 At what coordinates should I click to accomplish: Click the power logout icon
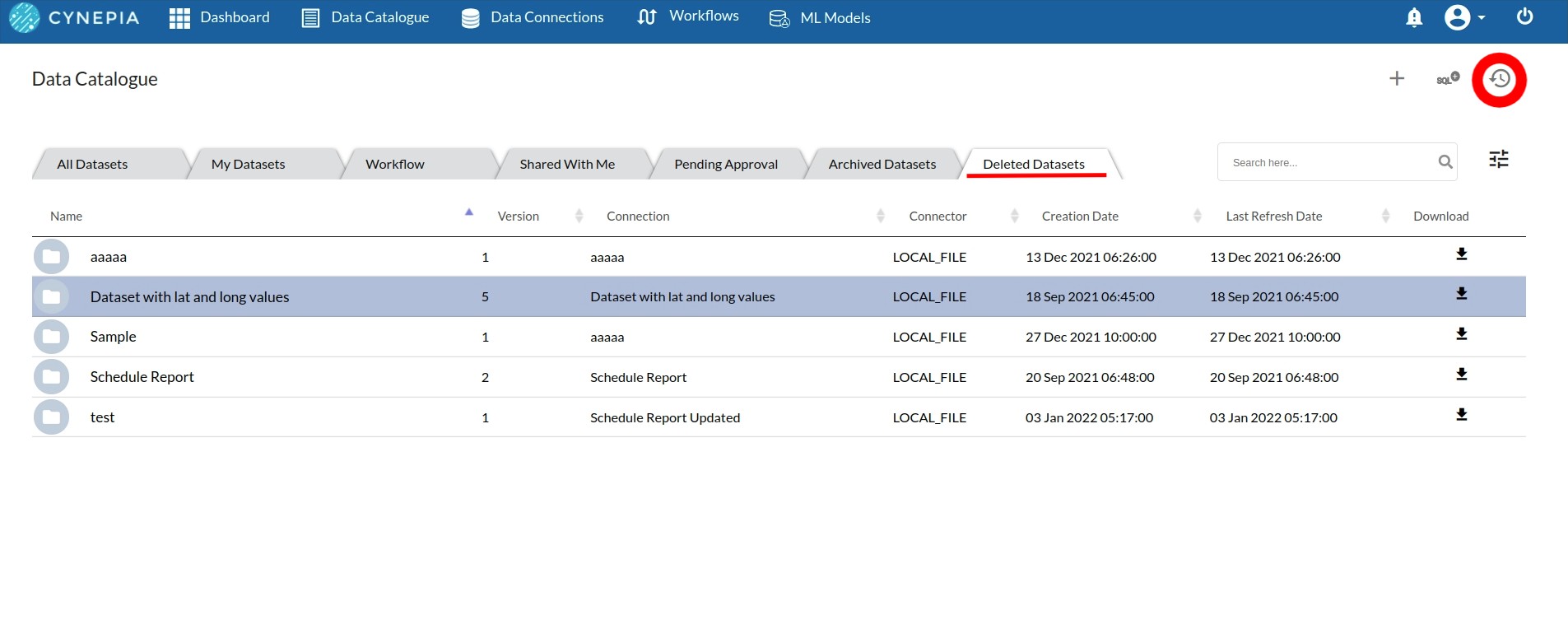tap(1524, 16)
